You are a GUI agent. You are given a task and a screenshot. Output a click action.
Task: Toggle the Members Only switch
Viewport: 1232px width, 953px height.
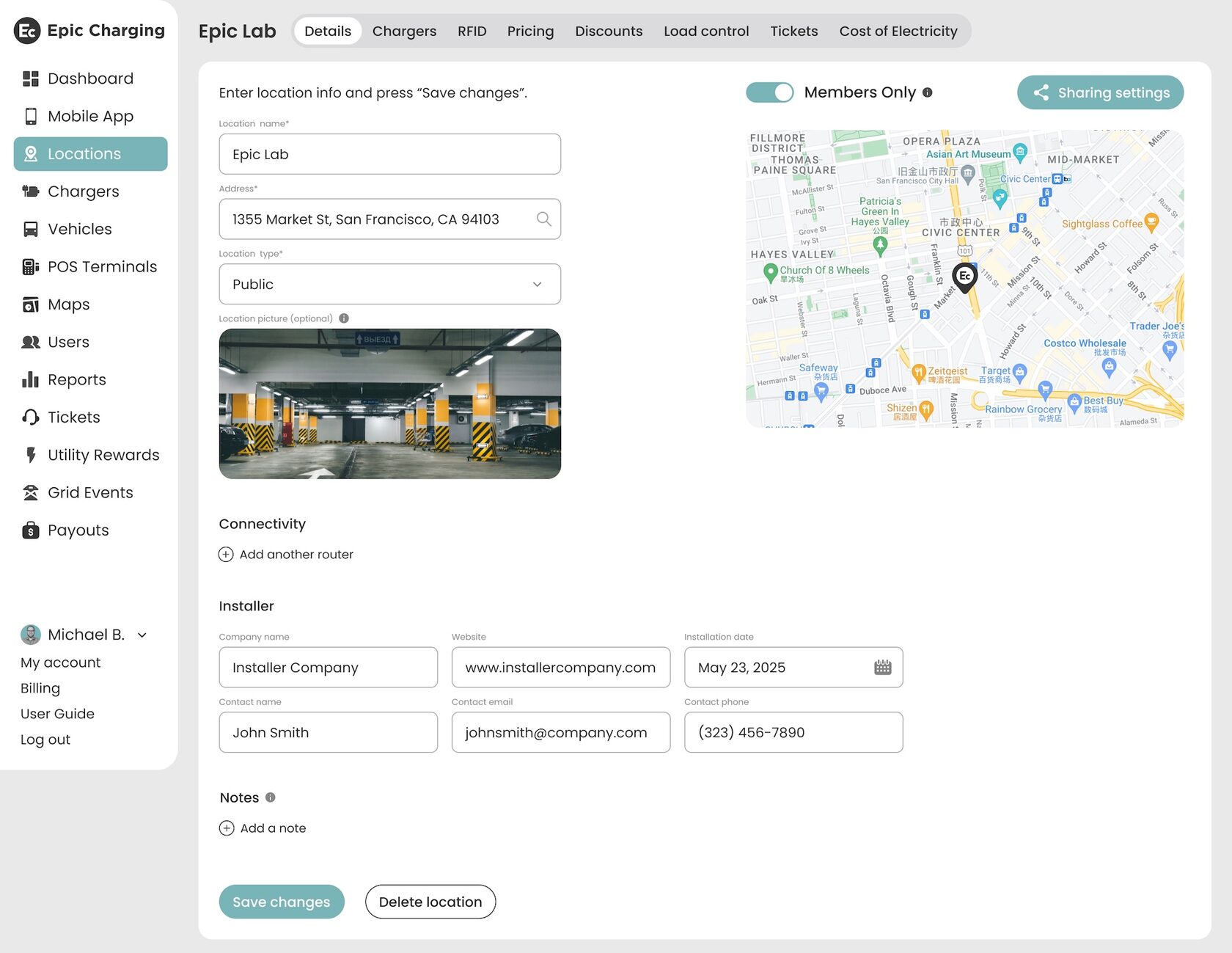pyautogui.click(x=769, y=92)
